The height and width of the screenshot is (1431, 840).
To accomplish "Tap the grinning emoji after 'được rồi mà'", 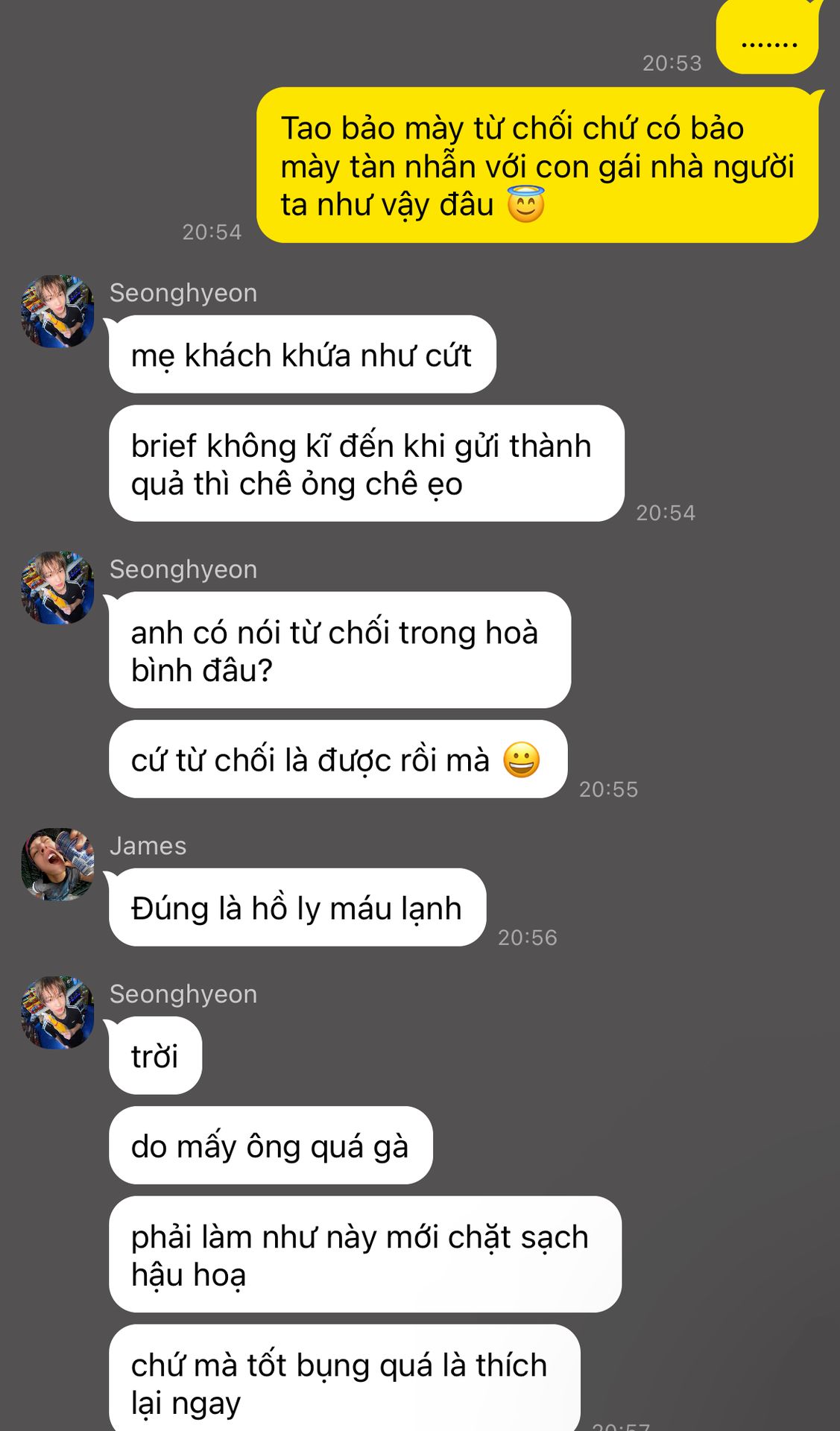I will click(x=521, y=759).
